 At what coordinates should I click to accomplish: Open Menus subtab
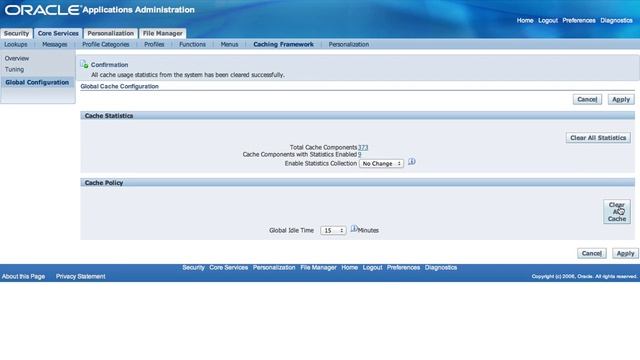[x=229, y=44]
